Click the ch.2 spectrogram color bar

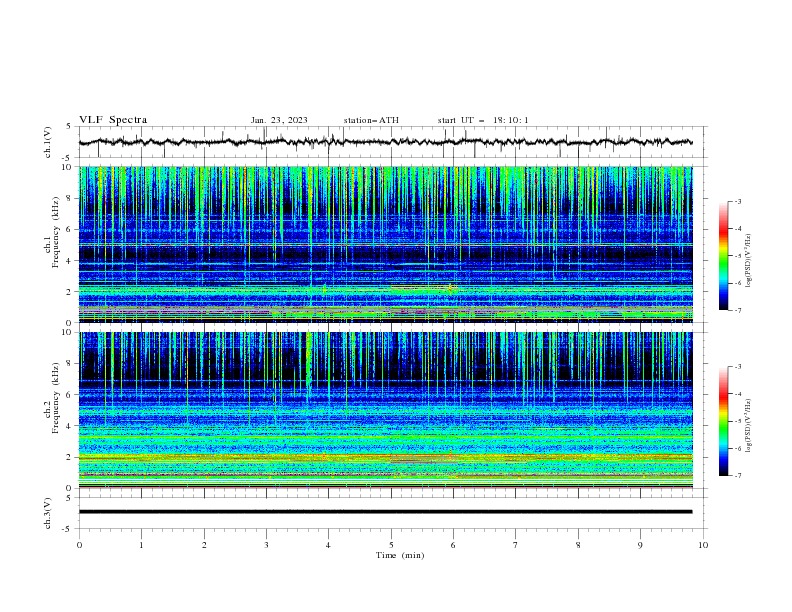(724, 421)
